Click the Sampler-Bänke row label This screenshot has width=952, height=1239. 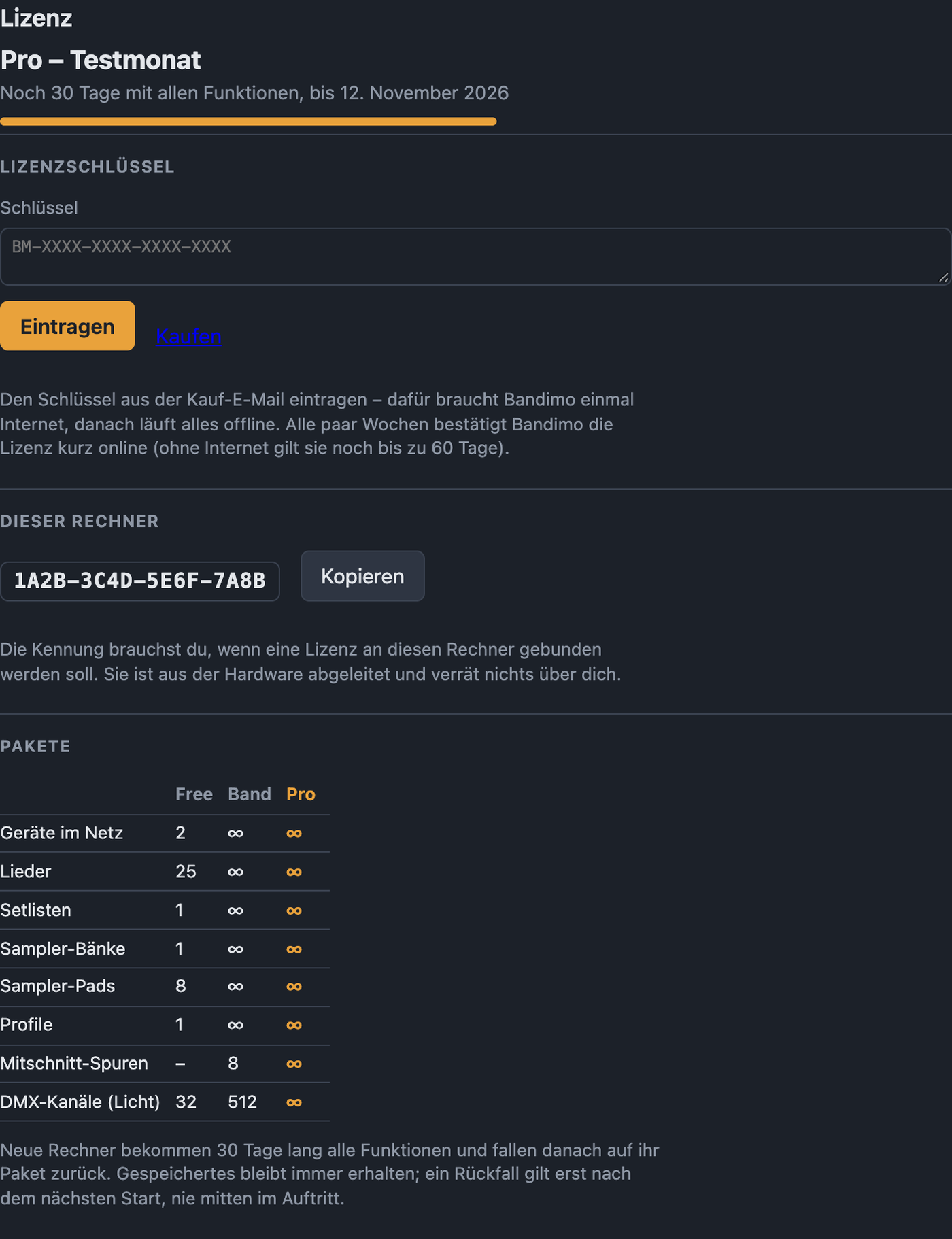click(63, 949)
